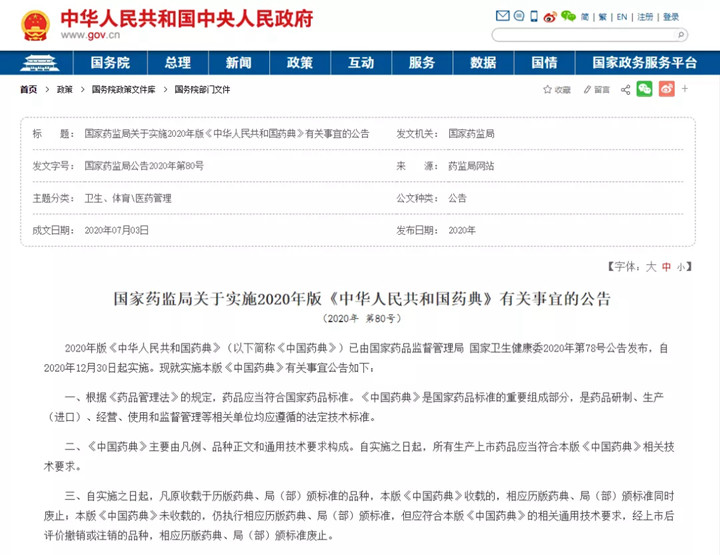Go to 国务院部门文件 in breadcrumb
Screen dimensions: 720x555
[202, 90]
